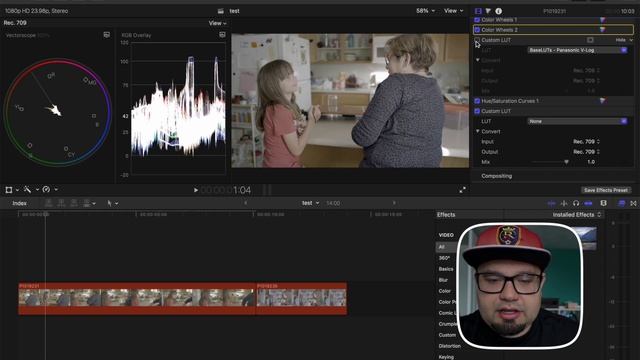Go forward in timeline history arrow
This screenshot has width=640, height=360.
[394, 203]
